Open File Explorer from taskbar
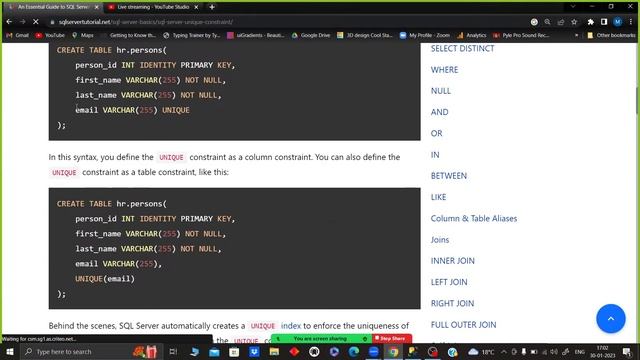This screenshot has height=360, width=640. pyautogui.click(x=274, y=351)
